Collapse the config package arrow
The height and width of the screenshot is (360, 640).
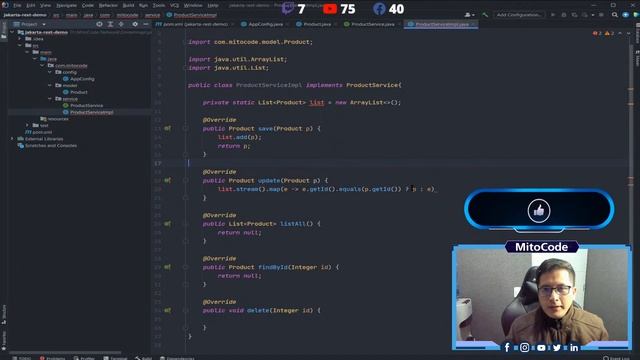point(50,72)
